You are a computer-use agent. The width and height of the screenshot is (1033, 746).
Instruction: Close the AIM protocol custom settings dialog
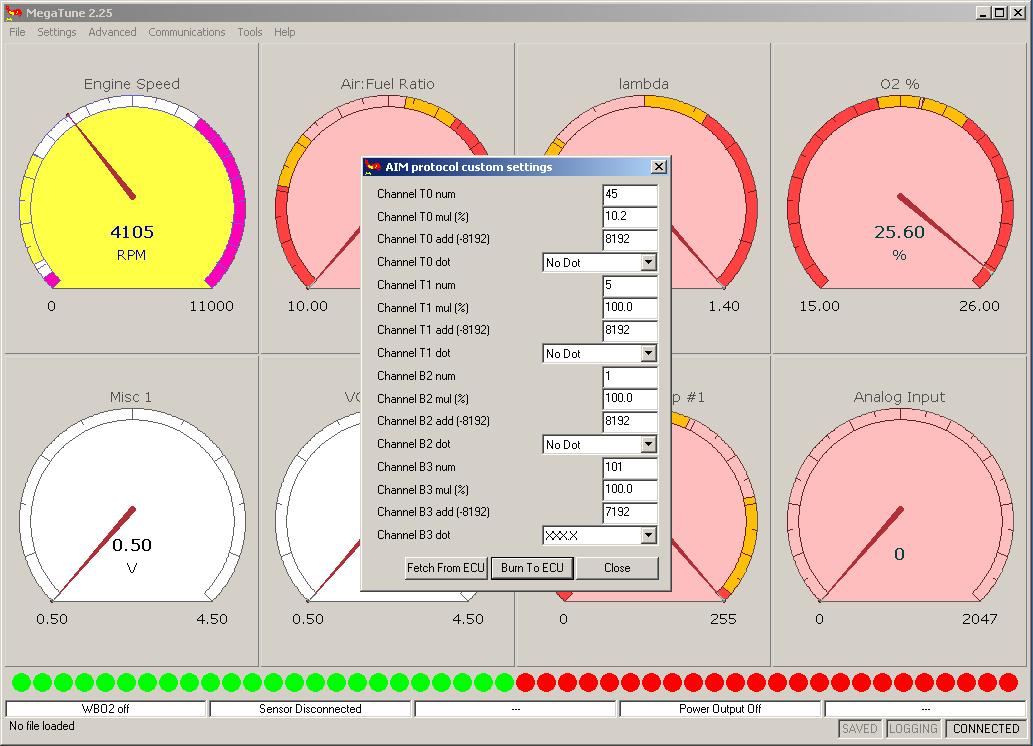658,167
